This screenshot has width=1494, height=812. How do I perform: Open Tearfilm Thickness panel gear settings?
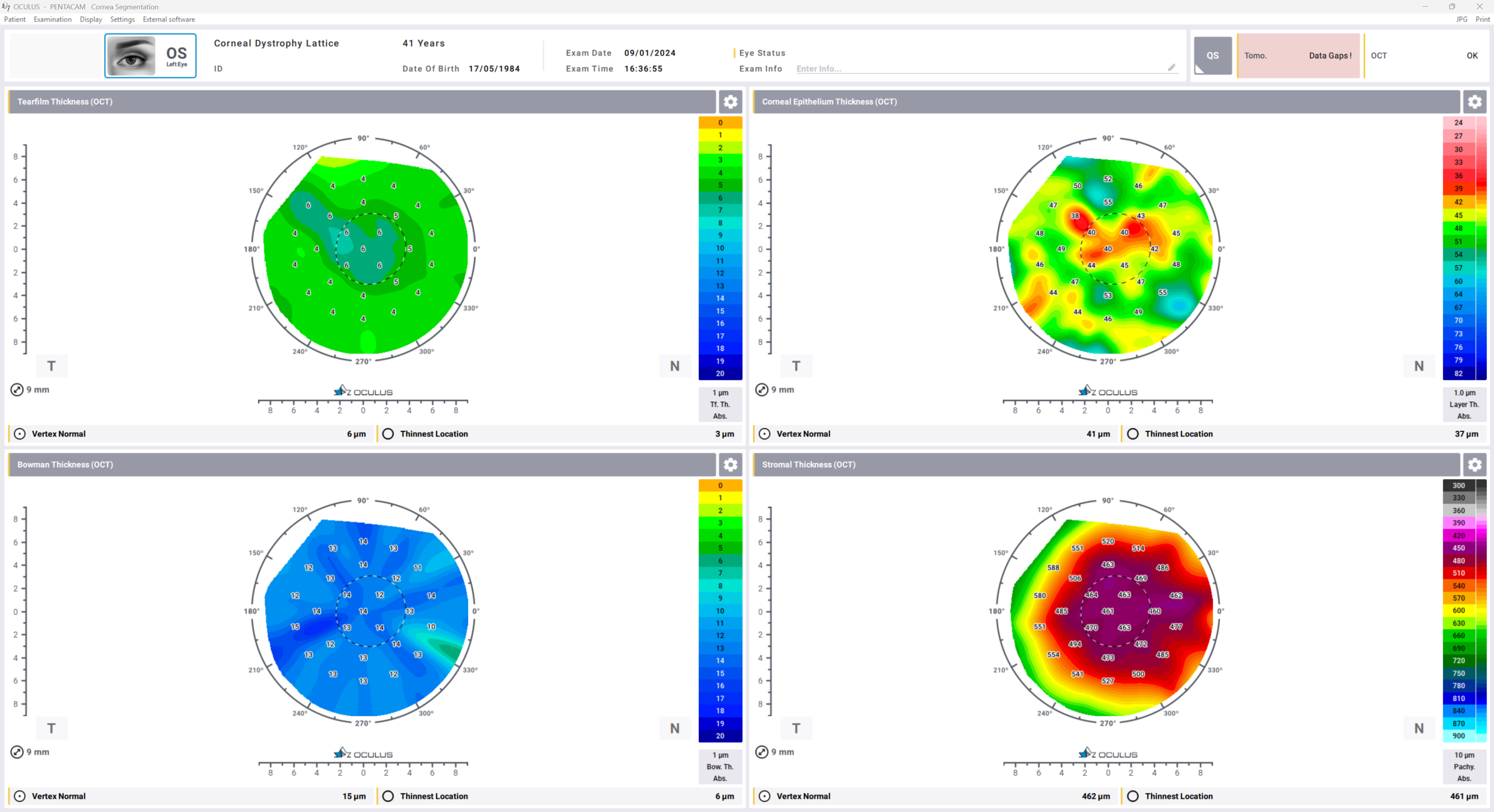pyautogui.click(x=730, y=102)
